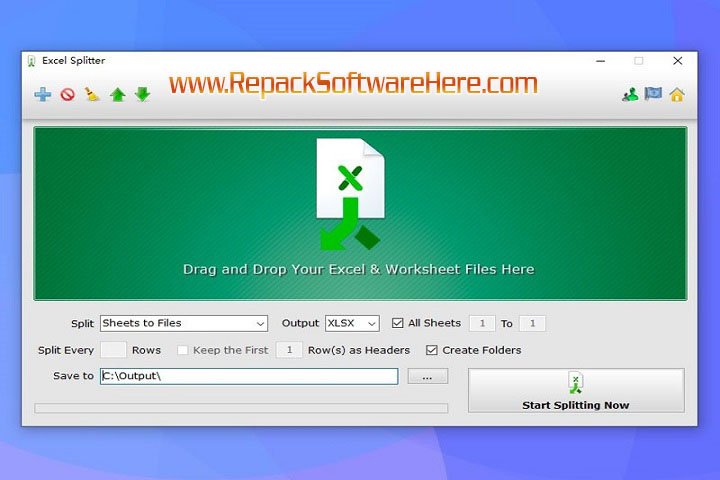Close the Excel Splitter window
The width and height of the screenshot is (720, 480).
click(x=677, y=61)
